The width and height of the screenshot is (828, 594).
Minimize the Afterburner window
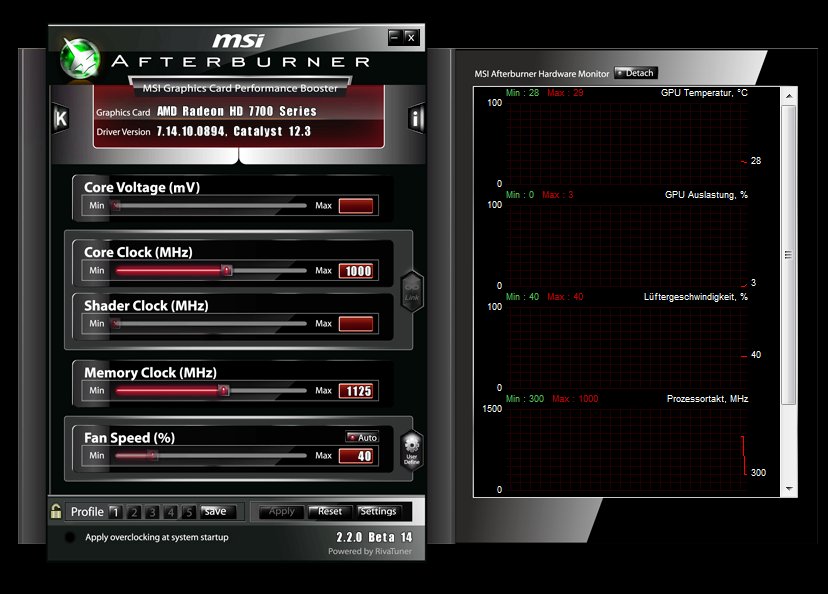[395, 37]
